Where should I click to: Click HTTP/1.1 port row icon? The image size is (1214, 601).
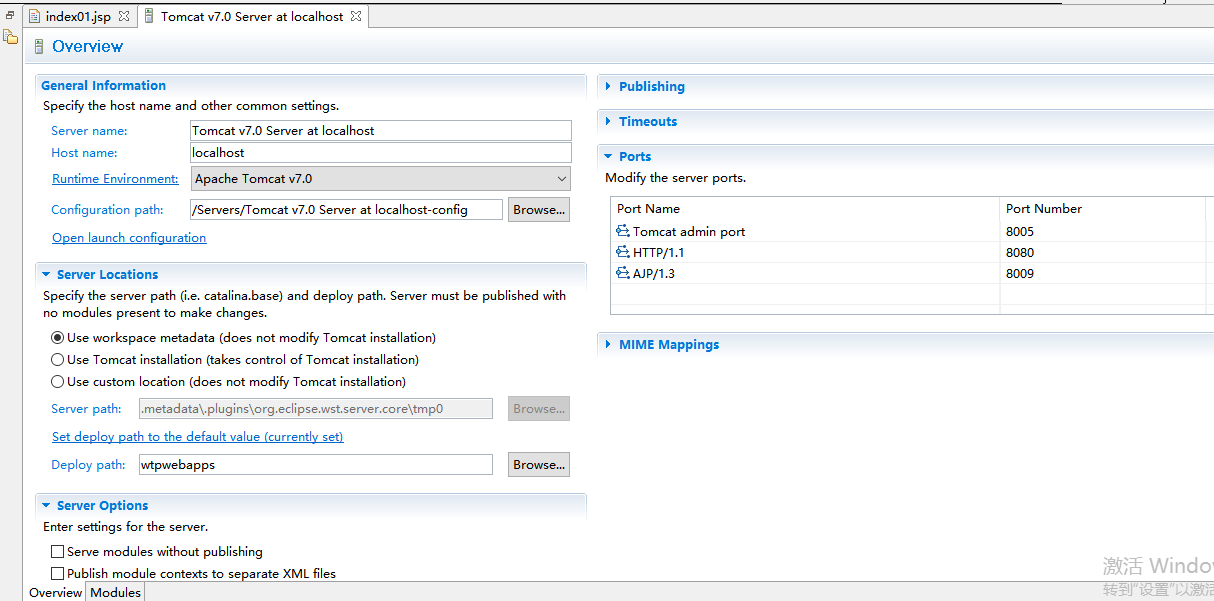[x=623, y=252]
